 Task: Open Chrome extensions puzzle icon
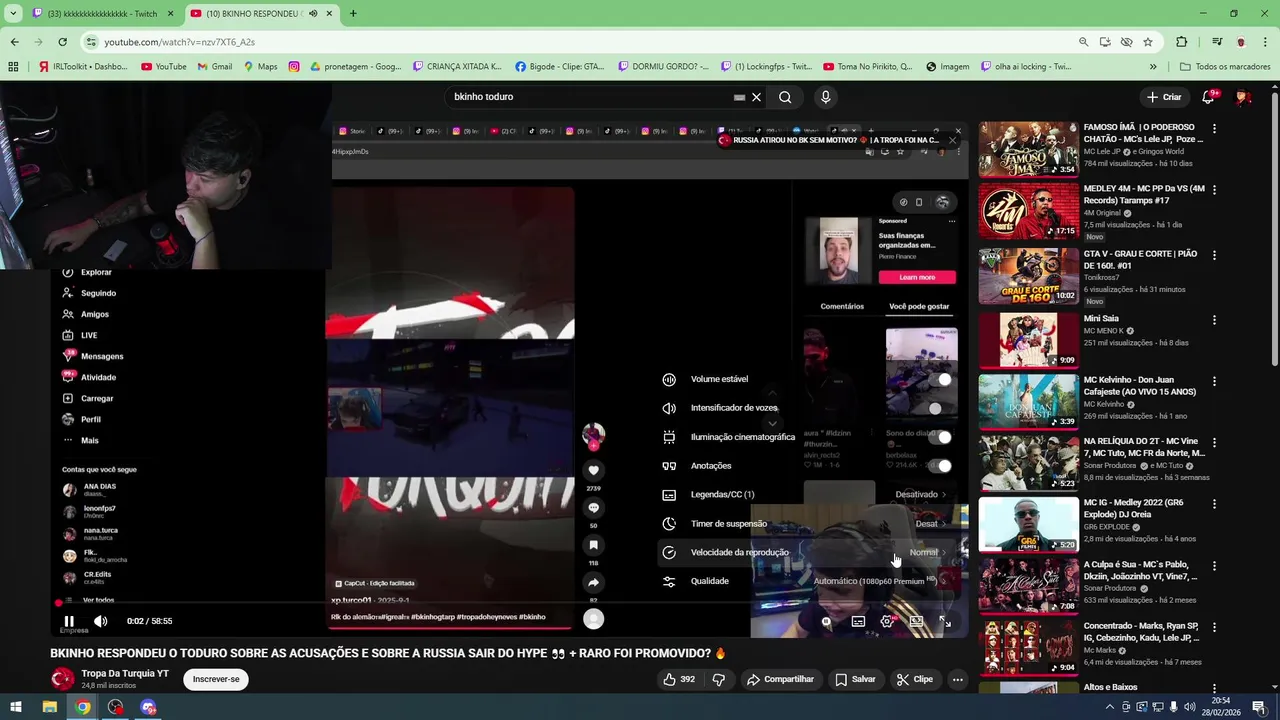[1181, 42]
